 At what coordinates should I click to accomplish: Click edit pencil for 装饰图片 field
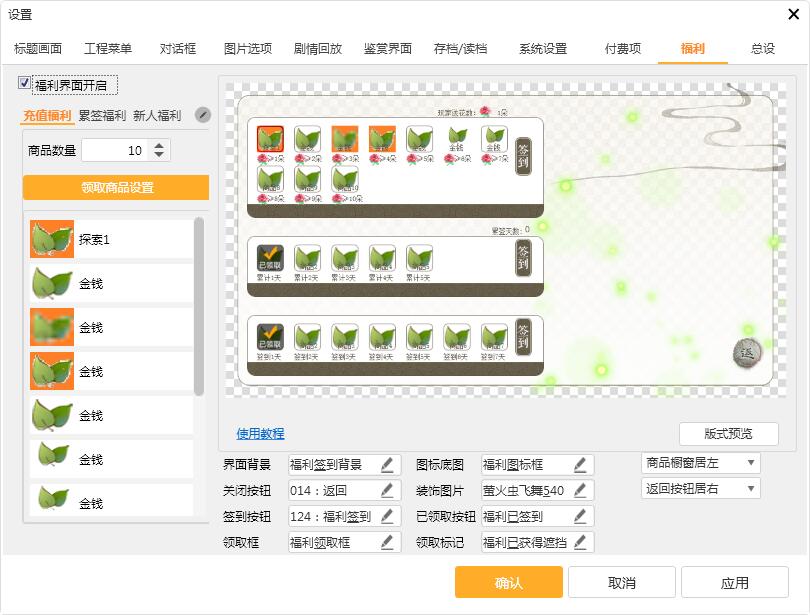(580, 491)
